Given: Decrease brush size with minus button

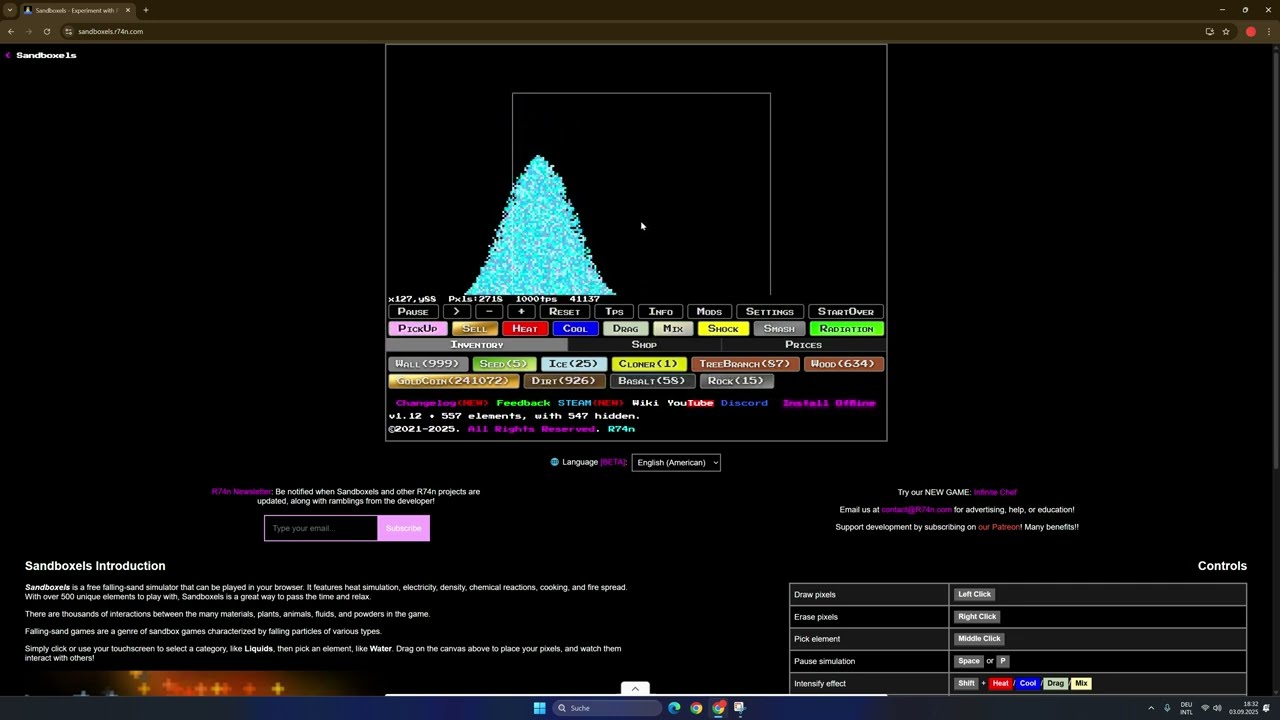Looking at the screenshot, I should (x=489, y=312).
